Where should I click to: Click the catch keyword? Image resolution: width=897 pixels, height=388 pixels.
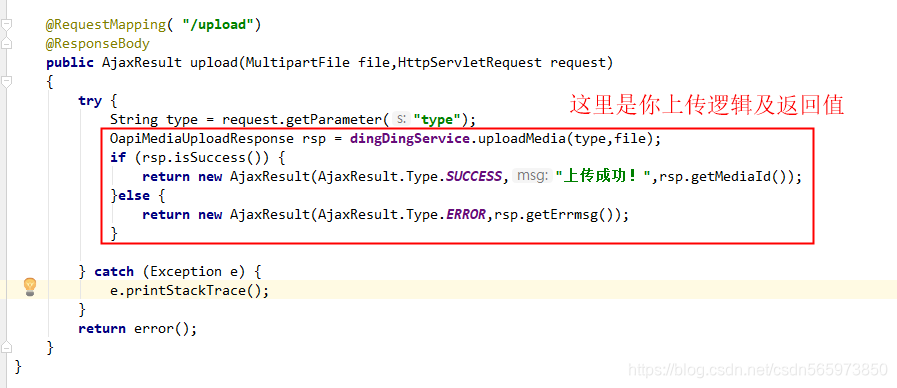point(114,271)
